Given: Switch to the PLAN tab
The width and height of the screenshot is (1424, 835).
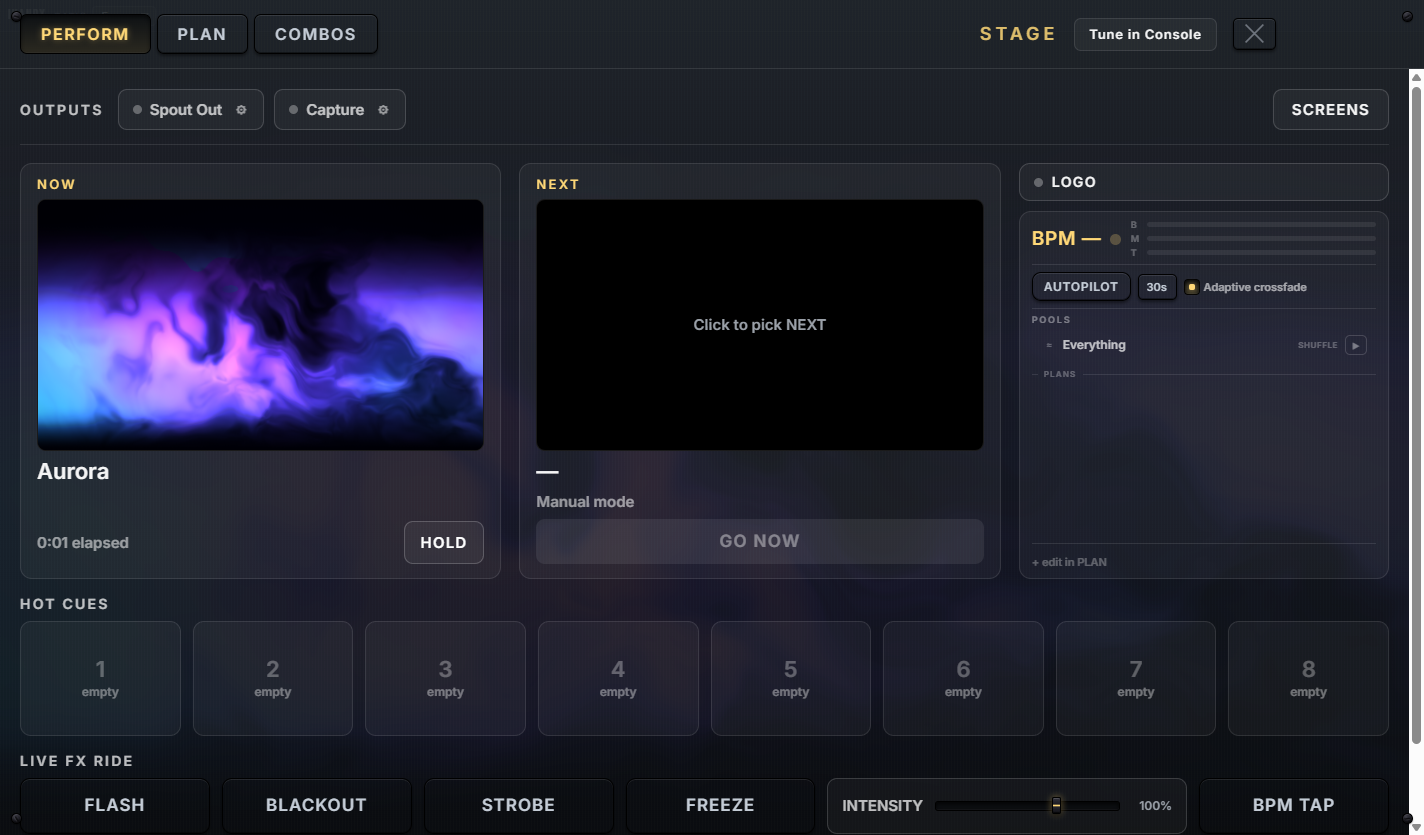Looking at the screenshot, I should pyautogui.click(x=202, y=34).
